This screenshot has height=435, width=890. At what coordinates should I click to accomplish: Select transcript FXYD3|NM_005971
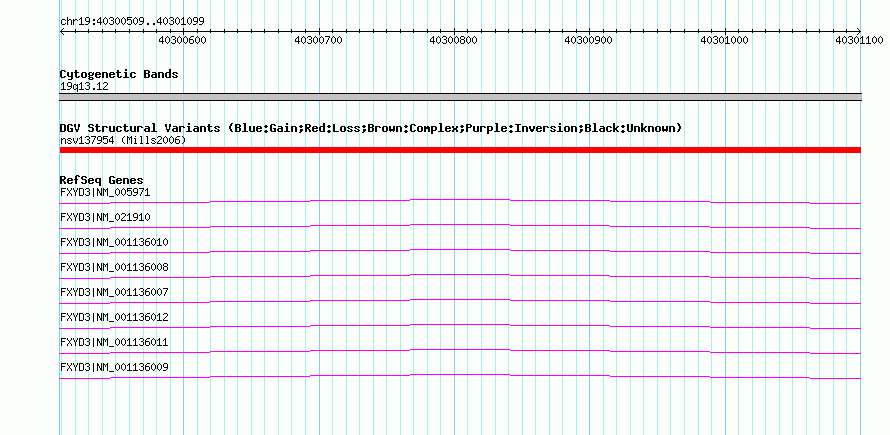coord(105,193)
